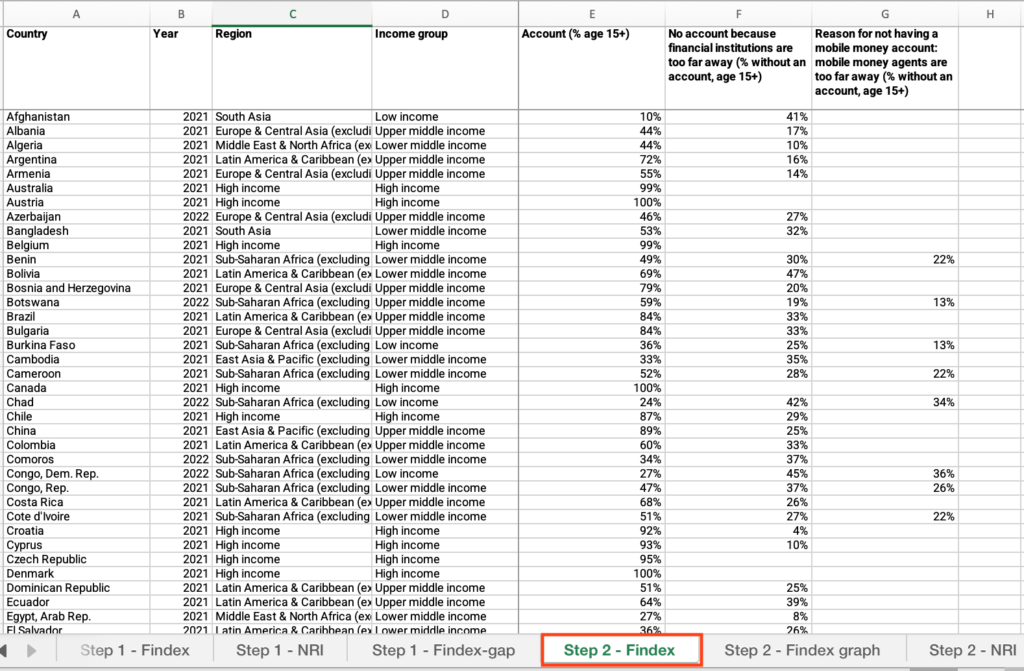The image size is (1024, 671).
Task: Click the "Albania" country cell
Action: coord(76,131)
